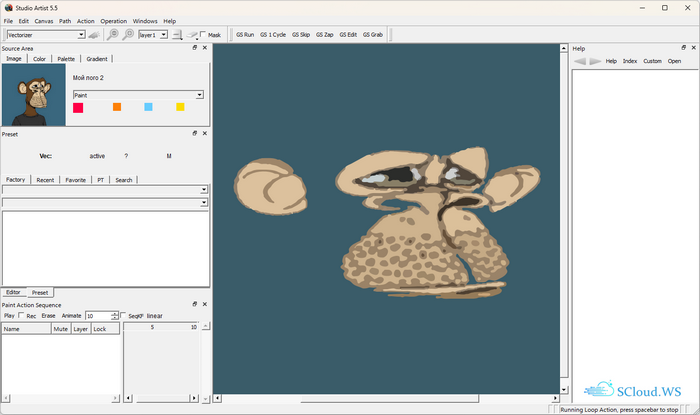700x415 pixels.
Task: Select the red color swatch
Action: coord(78,108)
